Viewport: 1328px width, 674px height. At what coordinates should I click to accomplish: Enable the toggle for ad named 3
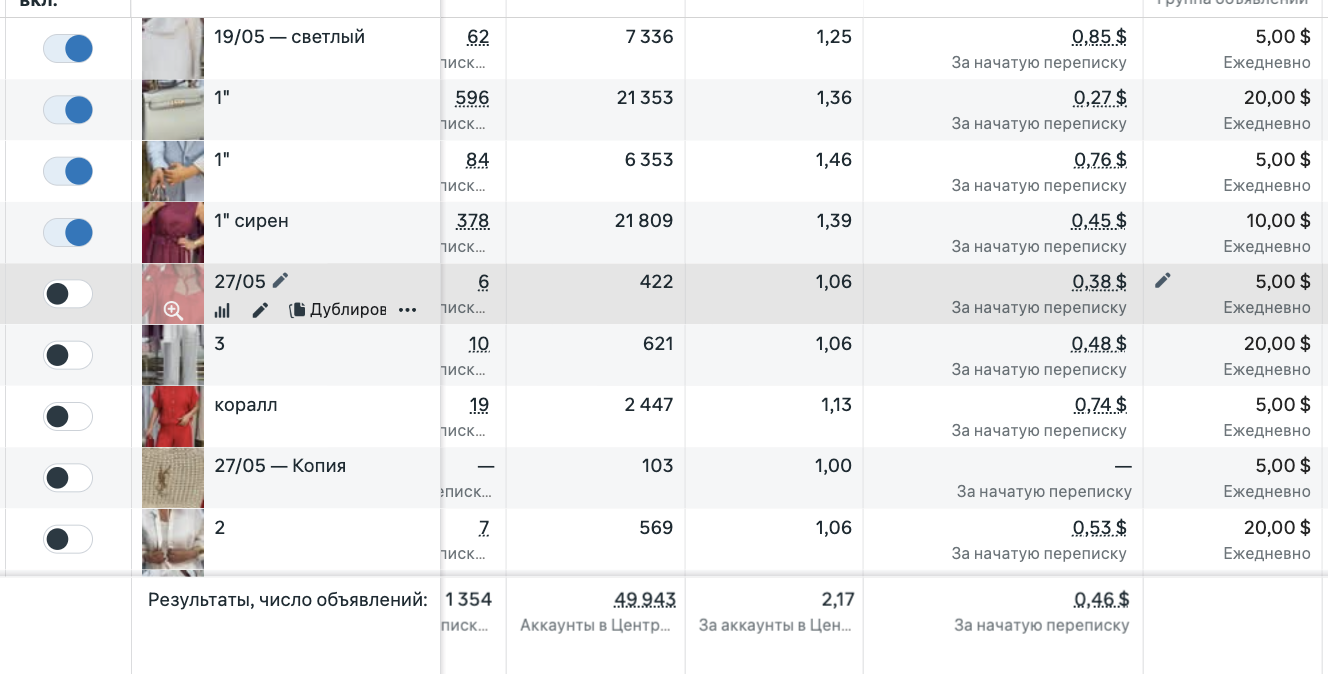(68, 355)
